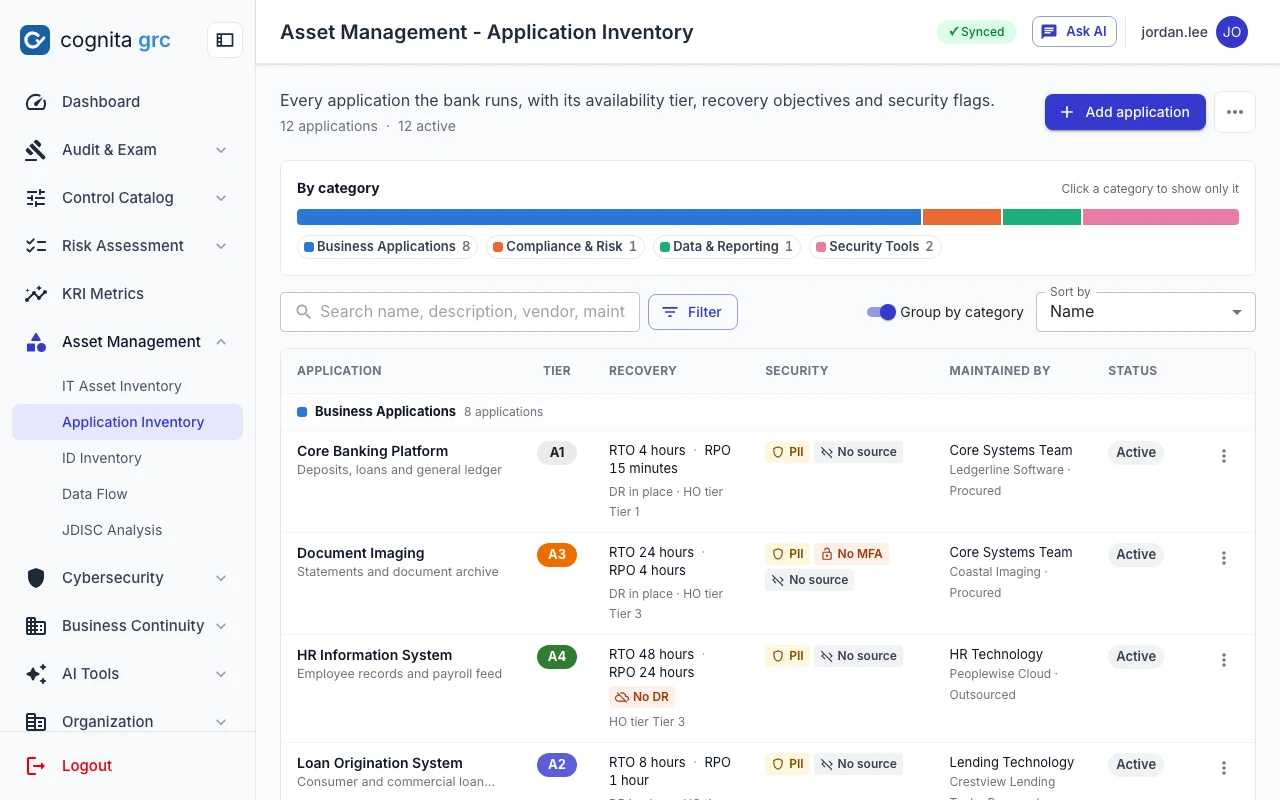The height and width of the screenshot is (800, 1280).
Task: Open Data Flow submenu item
Action: point(127,494)
